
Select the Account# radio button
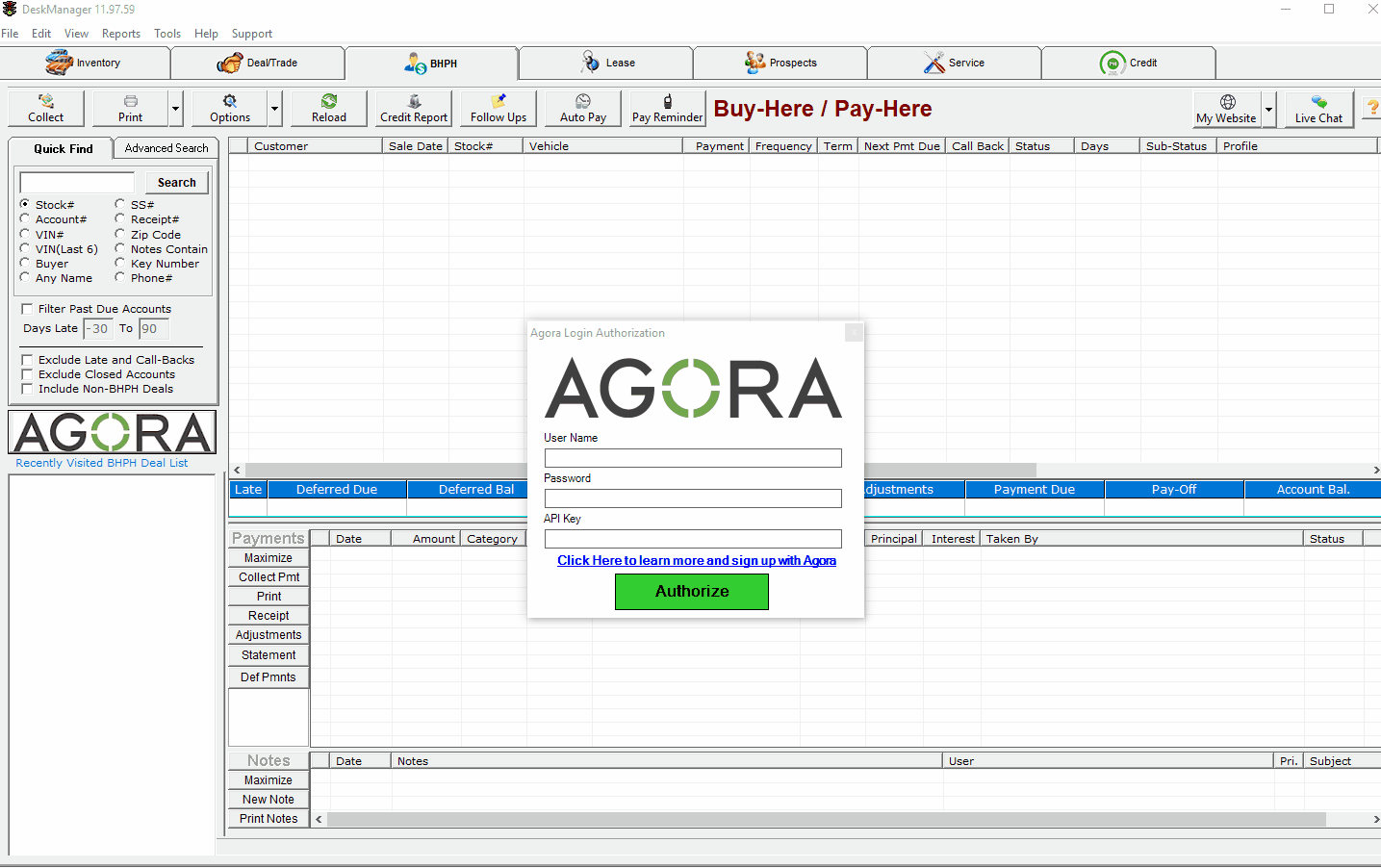25,218
